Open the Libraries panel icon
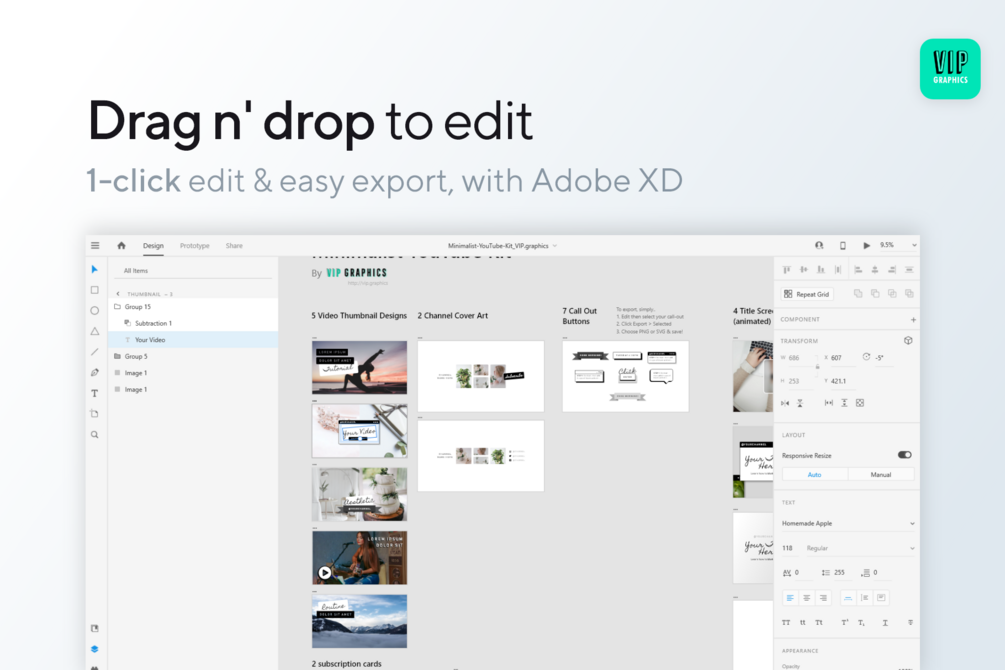Viewport: 1005px width, 670px height. (95, 628)
